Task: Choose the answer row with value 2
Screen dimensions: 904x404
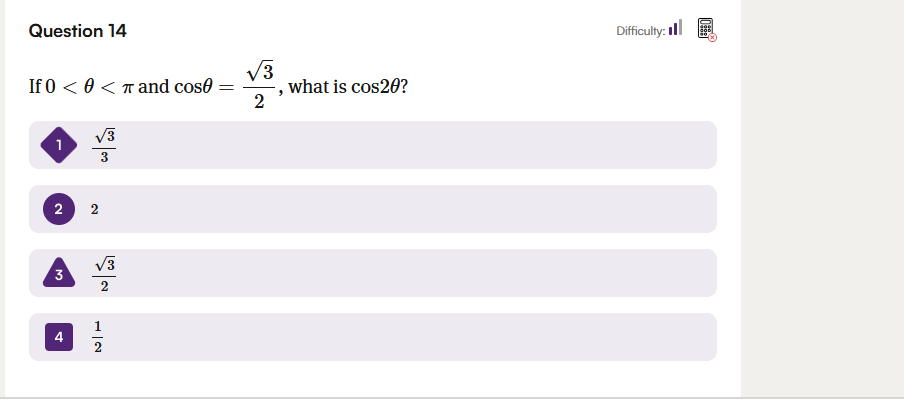Action: click(400, 210)
